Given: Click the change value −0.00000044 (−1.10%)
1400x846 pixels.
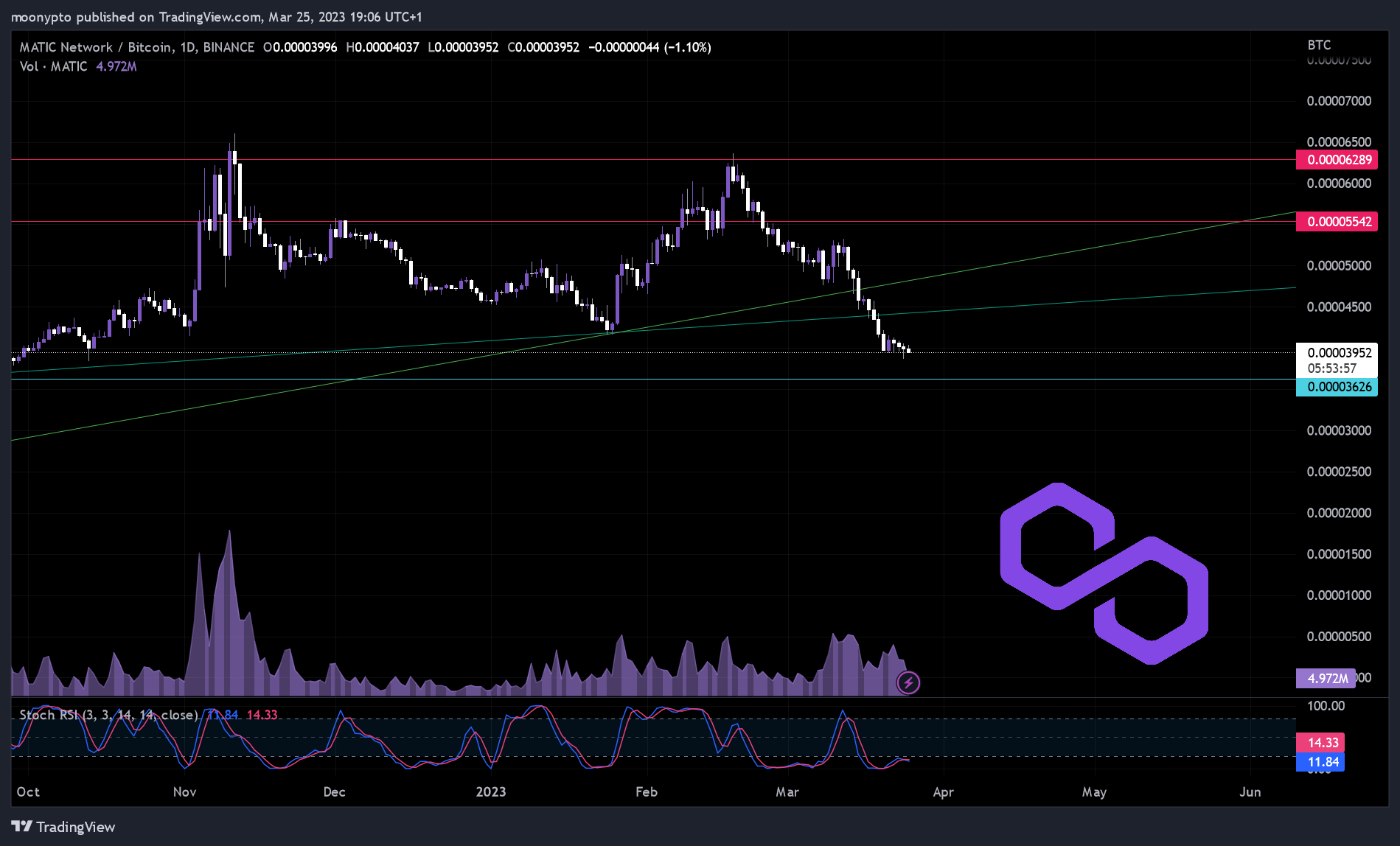Looking at the screenshot, I should (649, 47).
